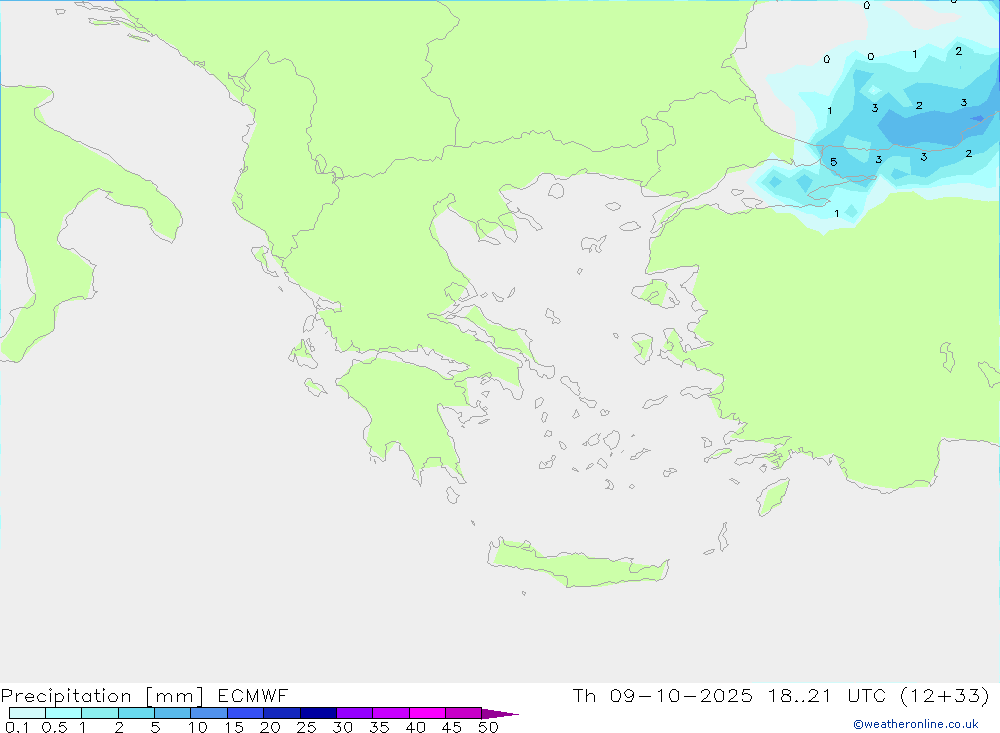This screenshot has height=733, width=1000.
Task: Choose the 10–15 mm blue legend swatch
Action: click(209, 713)
